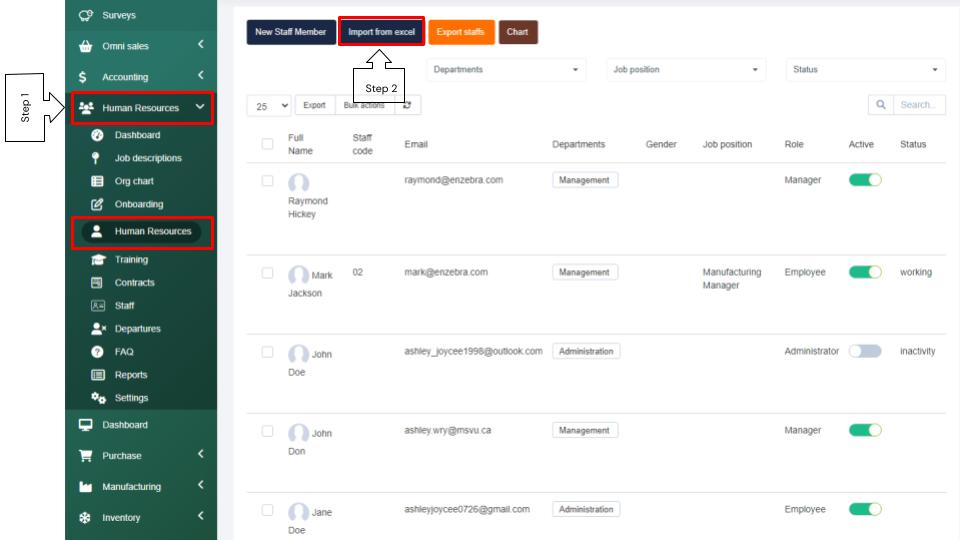Enable the inactive Administrator row toggle
The height and width of the screenshot is (540, 960).
[864, 352]
